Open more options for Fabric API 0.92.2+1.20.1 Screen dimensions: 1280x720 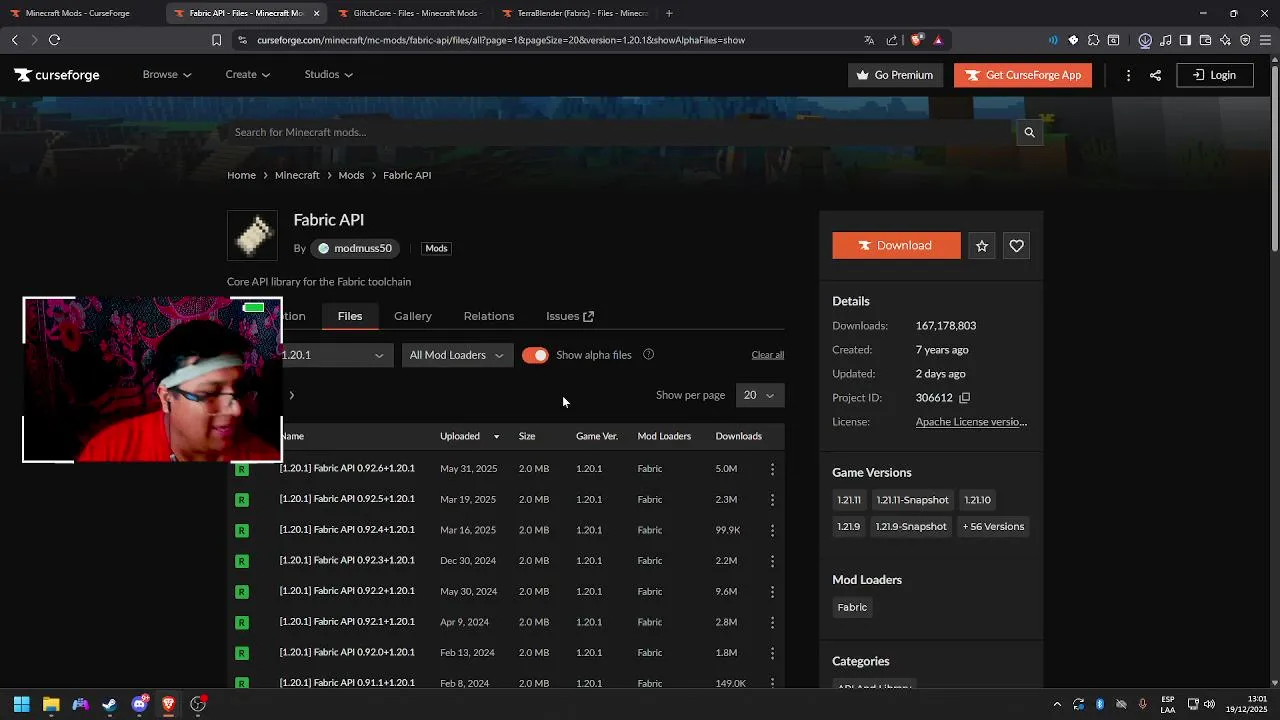click(772, 592)
